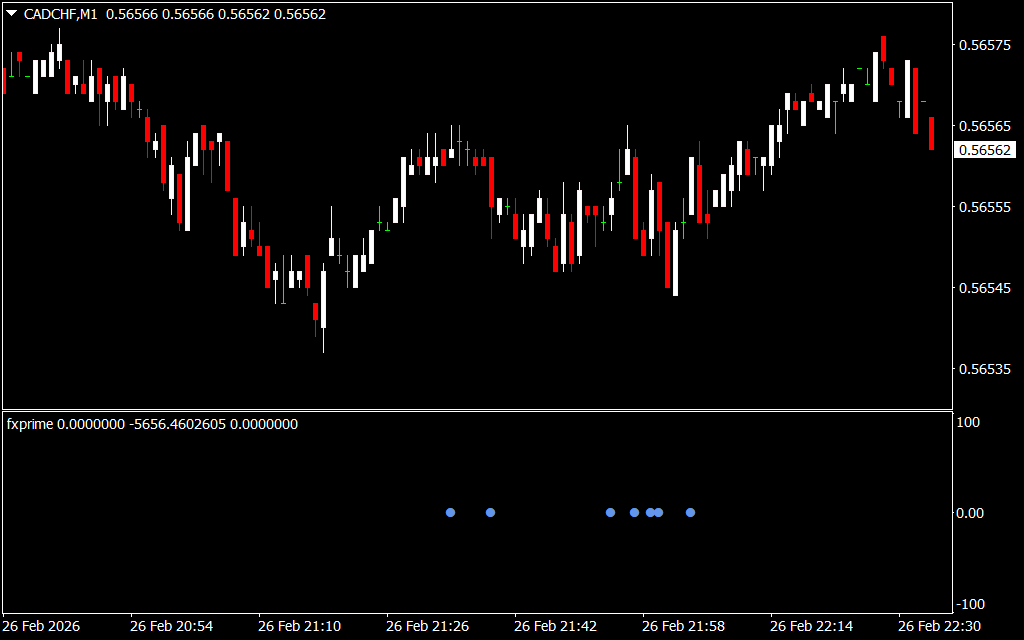Select the 26 Feb 21:26 time marker
This screenshot has width=1024, height=640.
[427, 626]
